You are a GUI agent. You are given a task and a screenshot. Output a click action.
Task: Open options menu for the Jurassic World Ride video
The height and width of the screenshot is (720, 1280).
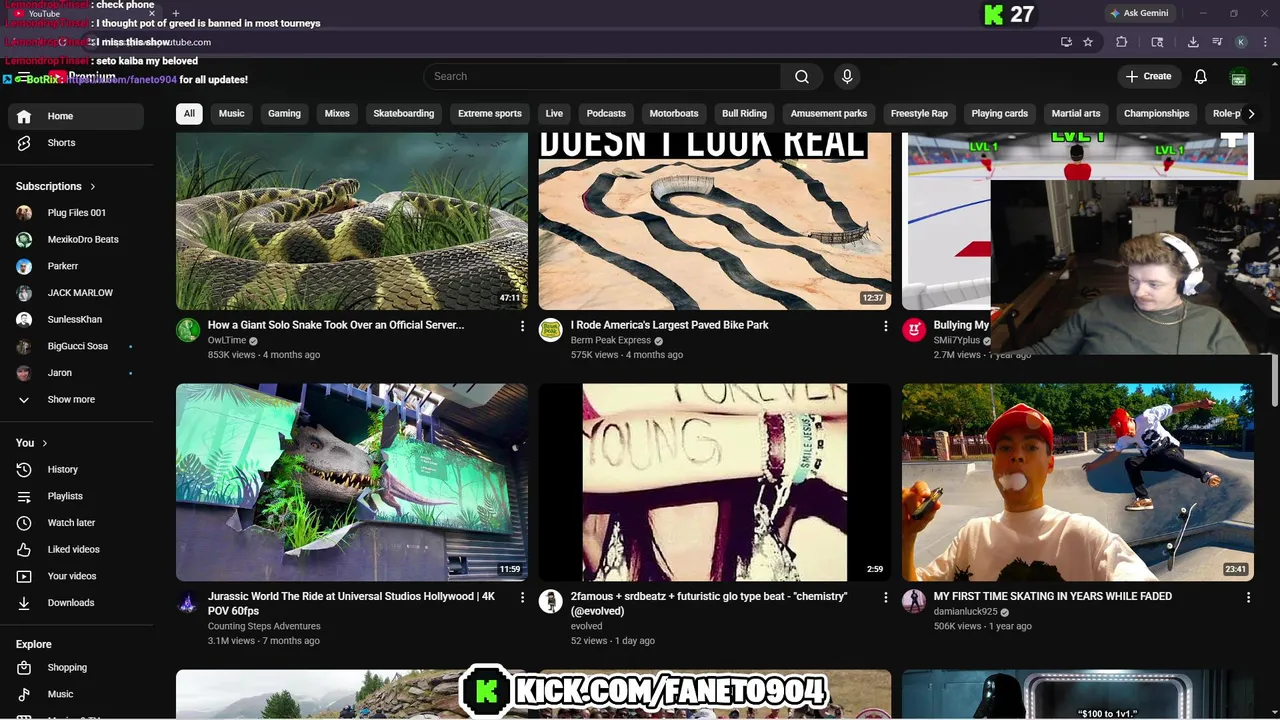point(522,597)
